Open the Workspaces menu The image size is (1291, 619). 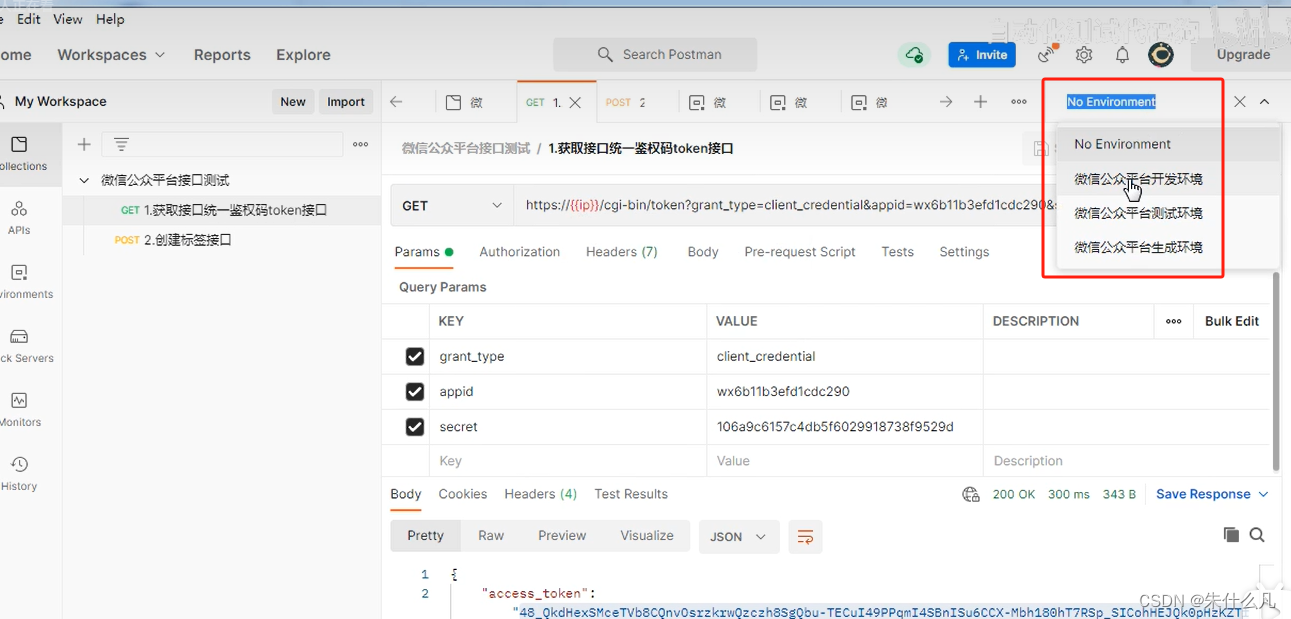pyautogui.click(x=111, y=55)
